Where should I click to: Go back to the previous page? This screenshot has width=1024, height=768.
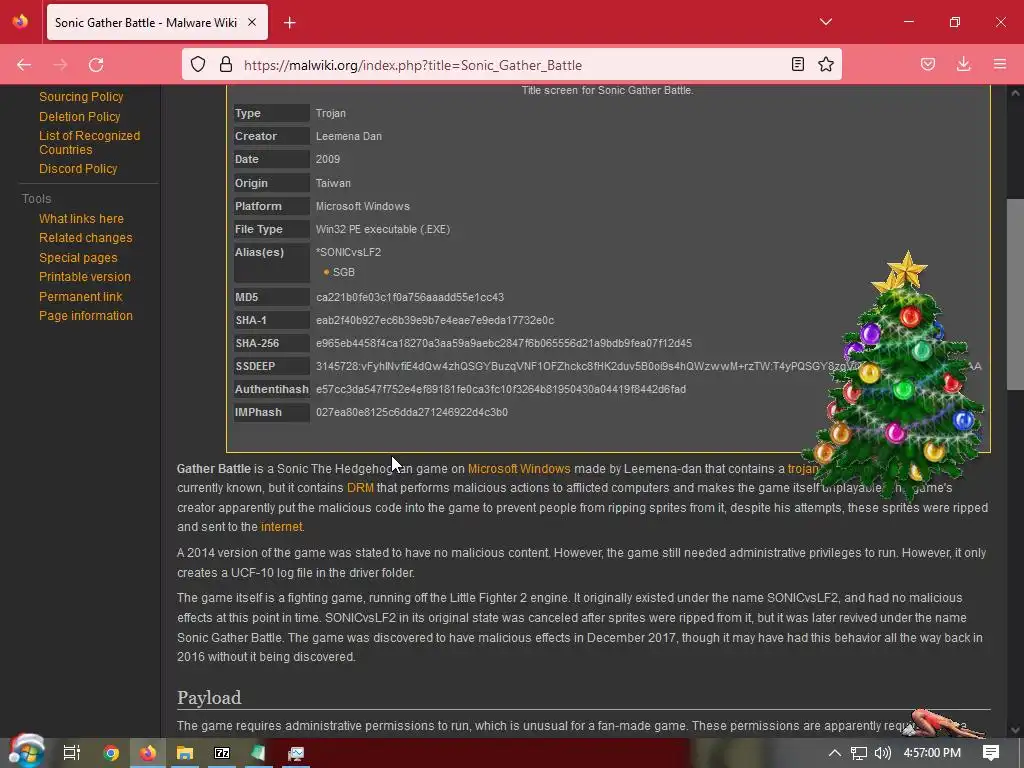pyautogui.click(x=24, y=65)
